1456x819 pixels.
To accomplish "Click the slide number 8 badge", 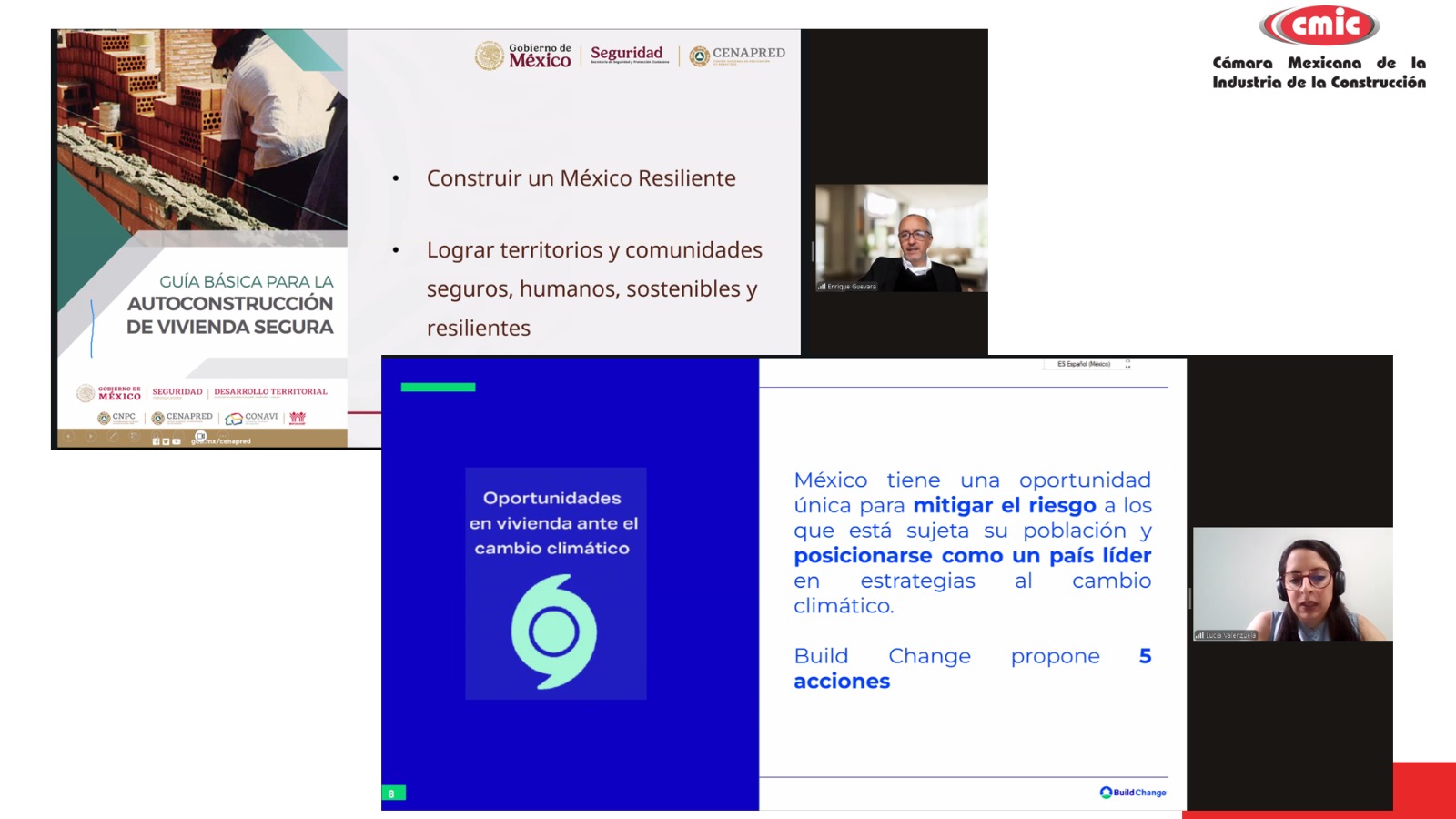I will pos(392,794).
